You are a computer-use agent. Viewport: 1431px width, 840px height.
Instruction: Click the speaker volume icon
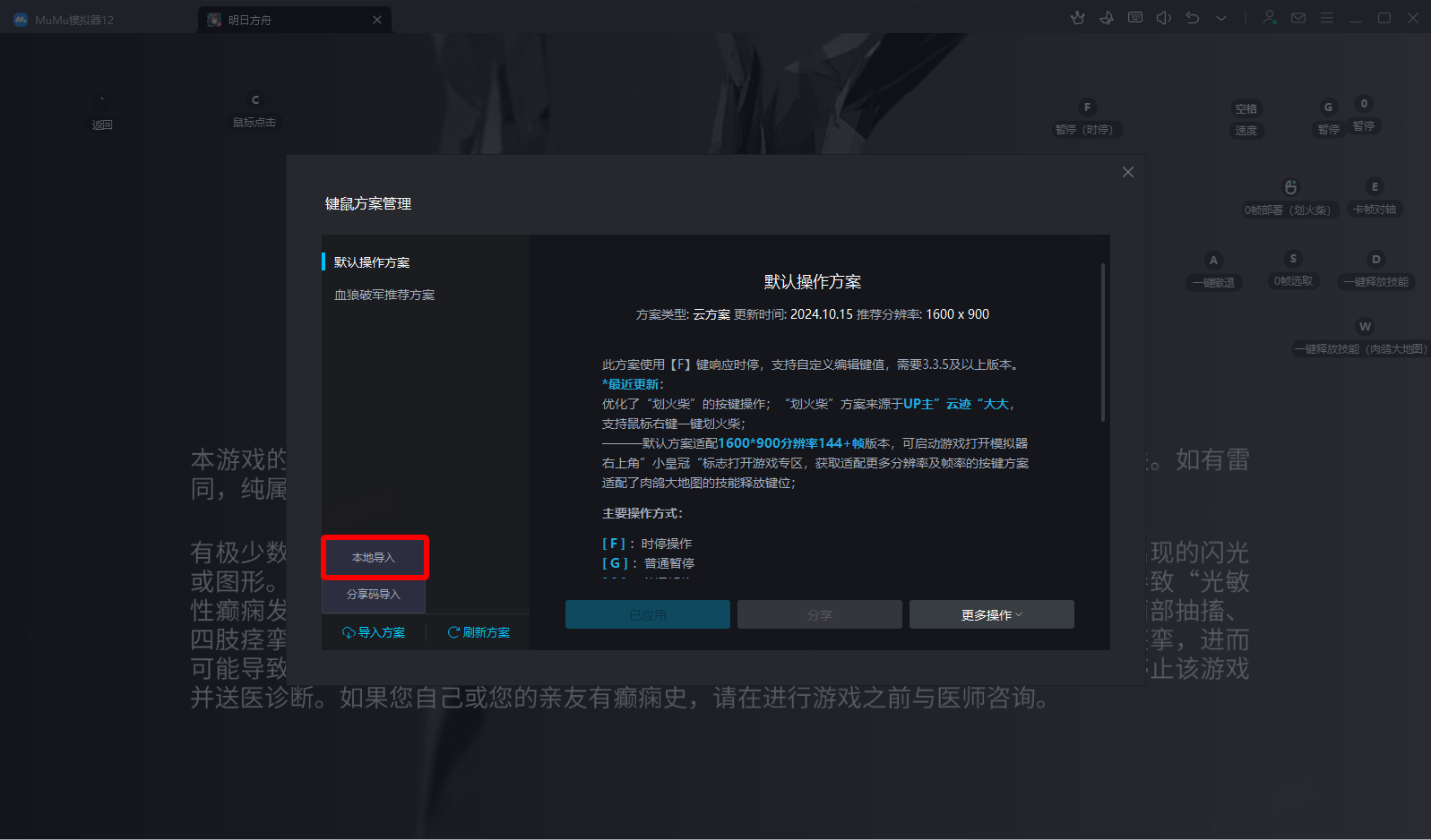[x=1164, y=18]
